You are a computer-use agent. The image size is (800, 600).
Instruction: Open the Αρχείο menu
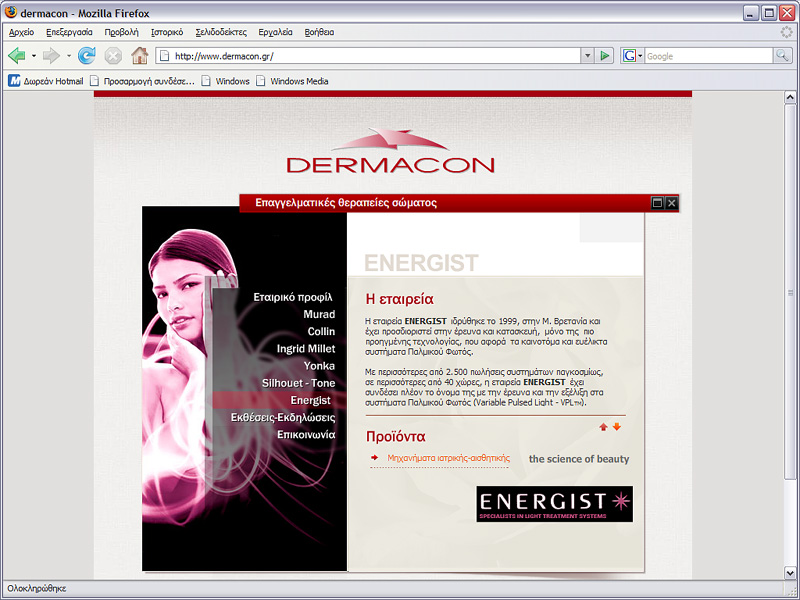[21, 32]
